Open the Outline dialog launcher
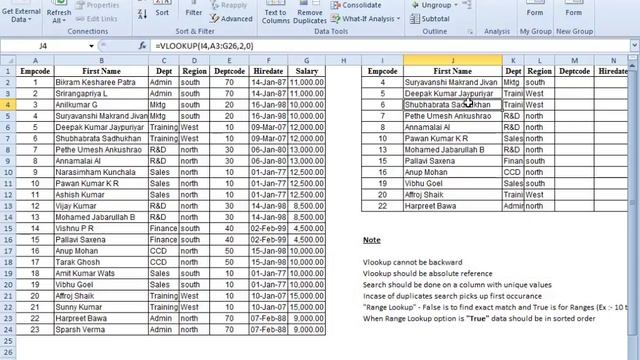Image resolution: width=640 pixels, height=360 pixels. click(470, 31)
